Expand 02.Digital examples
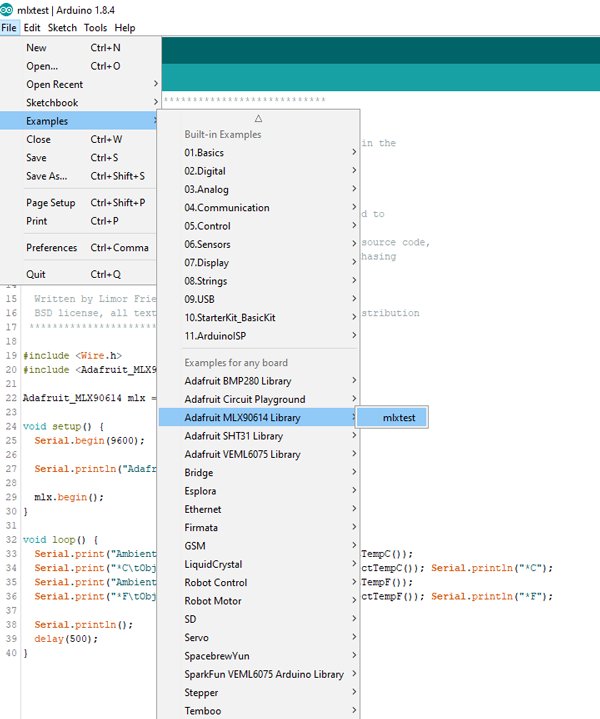The width and height of the screenshot is (600, 719). tap(259, 171)
